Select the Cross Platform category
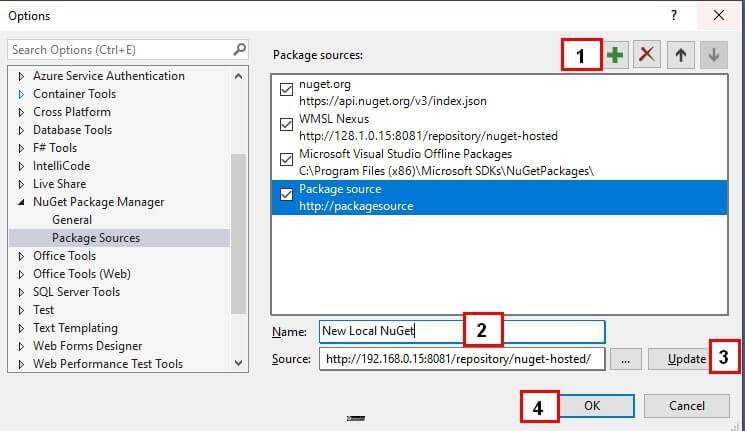745x431 pixels. coord(72,112)
